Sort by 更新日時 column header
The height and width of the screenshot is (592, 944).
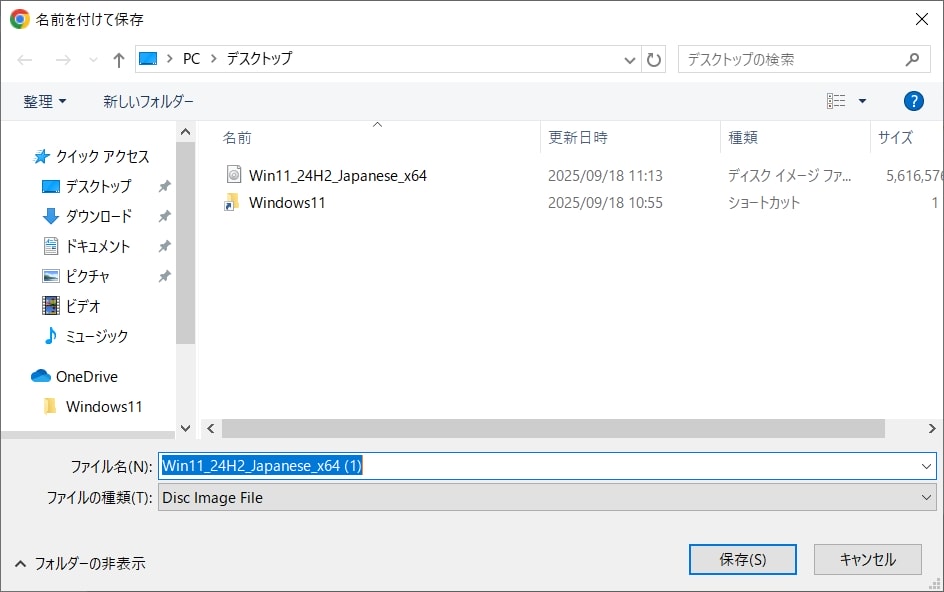click(x=578, y=138)
